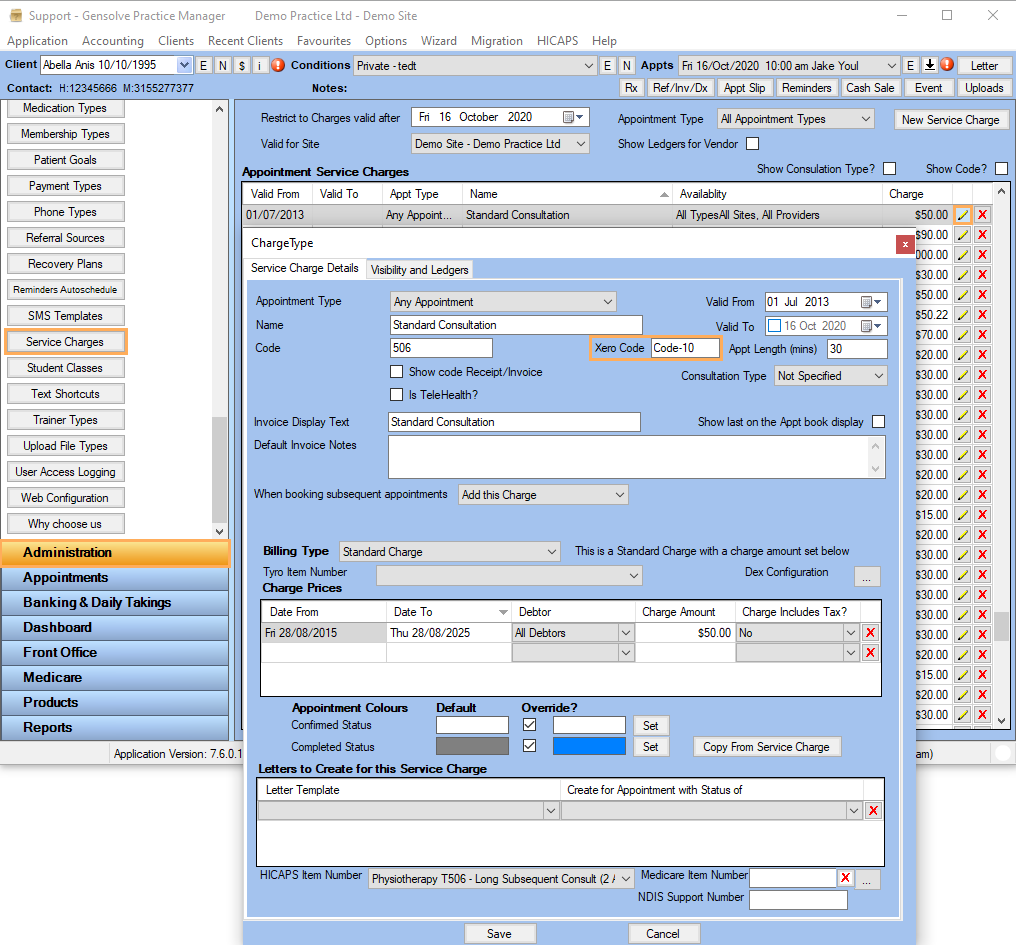Click the dollar sign icon beside Client
The height and width of the screenshot is (945, 1016).
pos(241,65)
